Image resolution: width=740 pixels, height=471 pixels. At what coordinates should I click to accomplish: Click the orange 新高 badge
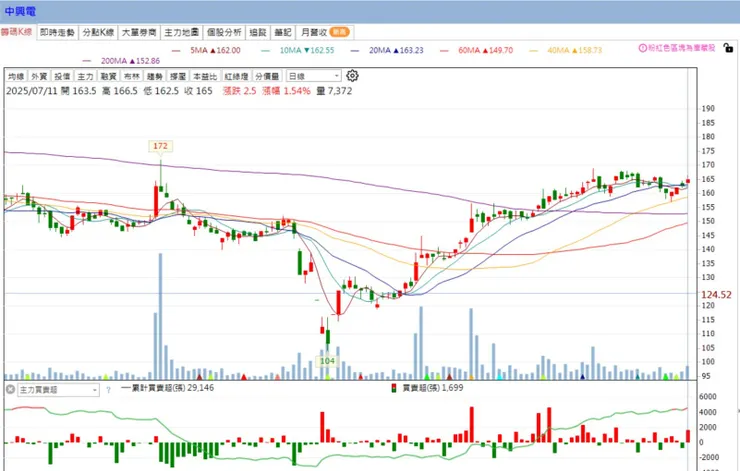coord(339,32)
